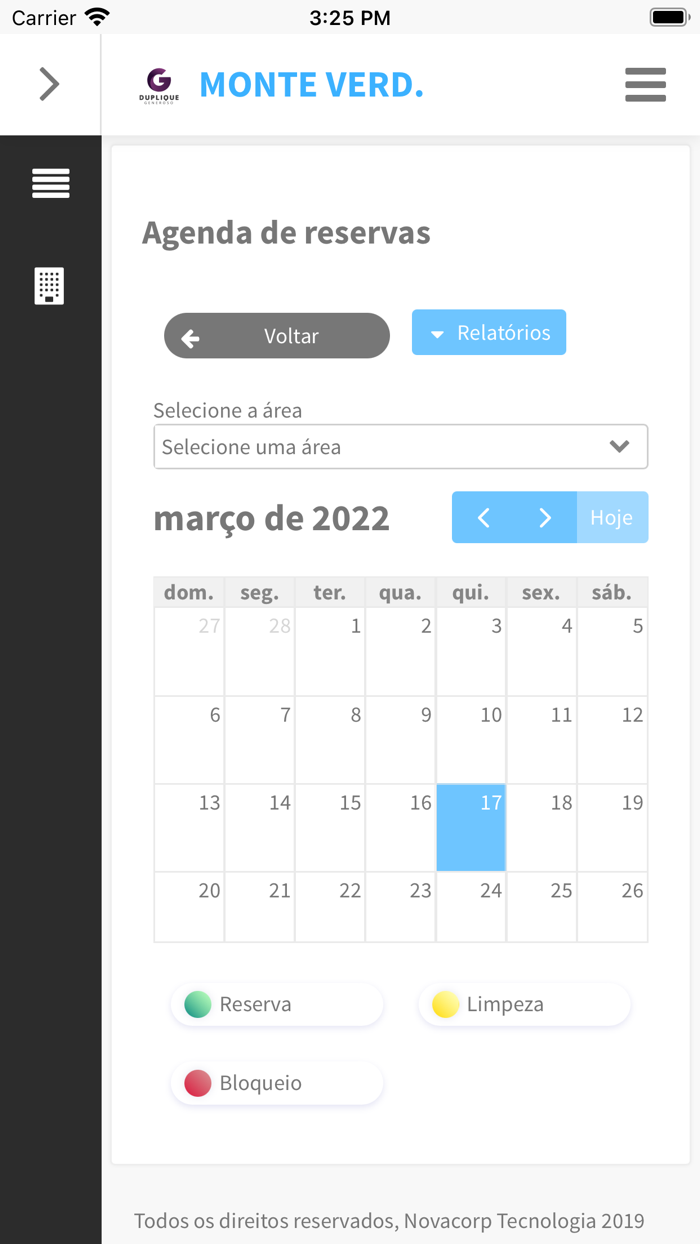Open the menu icon below the sidebar arrow

click(50, 183)
